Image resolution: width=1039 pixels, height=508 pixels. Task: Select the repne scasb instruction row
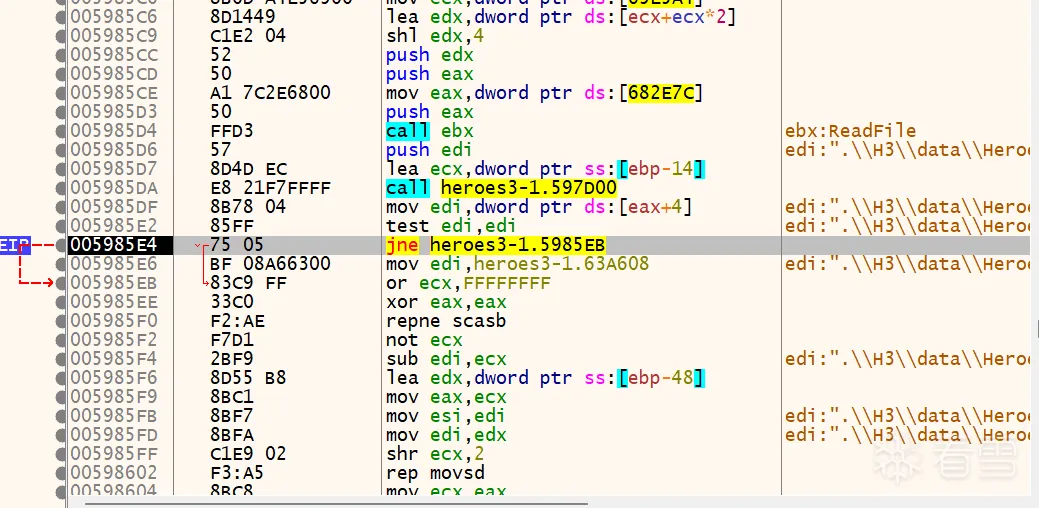point(446,321)
